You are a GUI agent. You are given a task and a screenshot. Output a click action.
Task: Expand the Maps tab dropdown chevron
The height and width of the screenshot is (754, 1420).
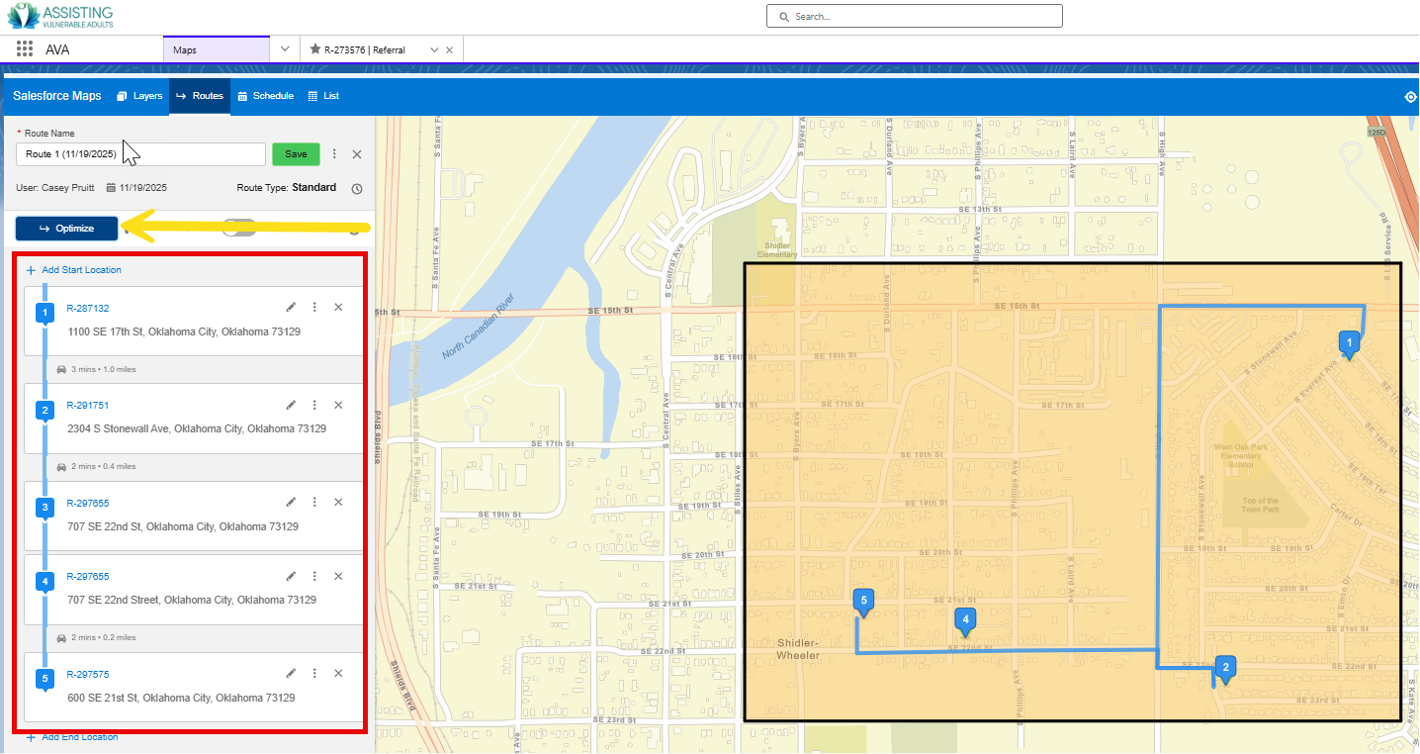click(x=284, y=49)
